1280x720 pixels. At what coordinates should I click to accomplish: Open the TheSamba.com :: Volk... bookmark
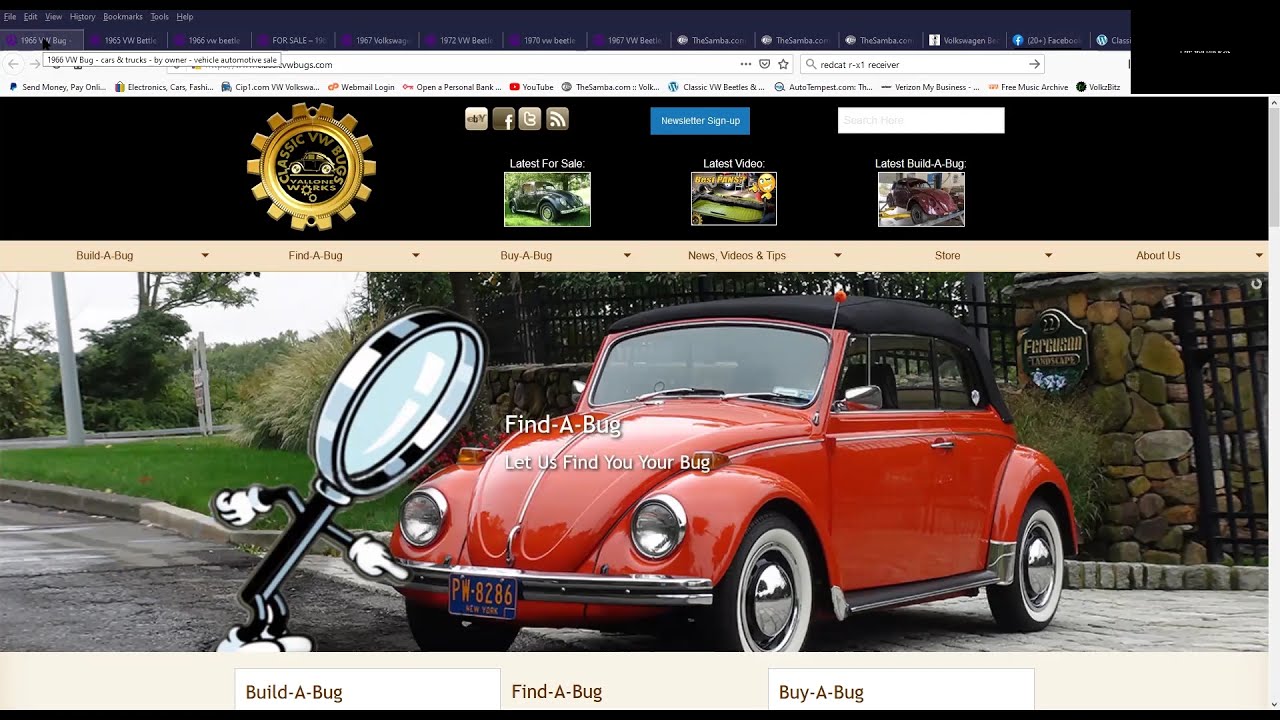pos(611,87)
